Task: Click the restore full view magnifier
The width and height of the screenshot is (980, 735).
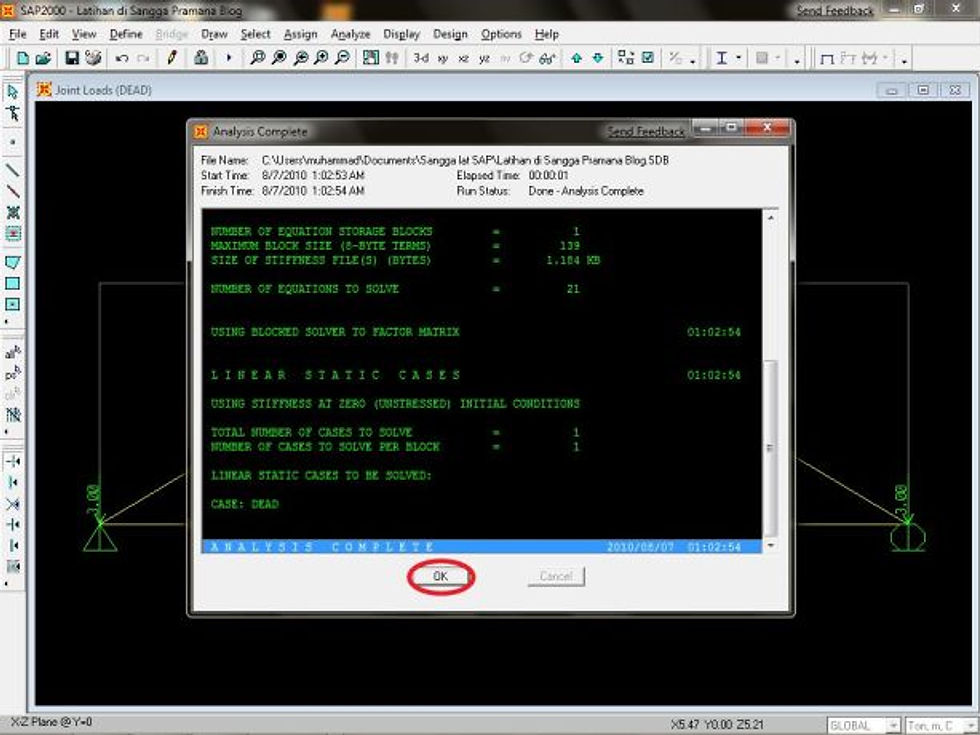Action: (x=279, y=58)
